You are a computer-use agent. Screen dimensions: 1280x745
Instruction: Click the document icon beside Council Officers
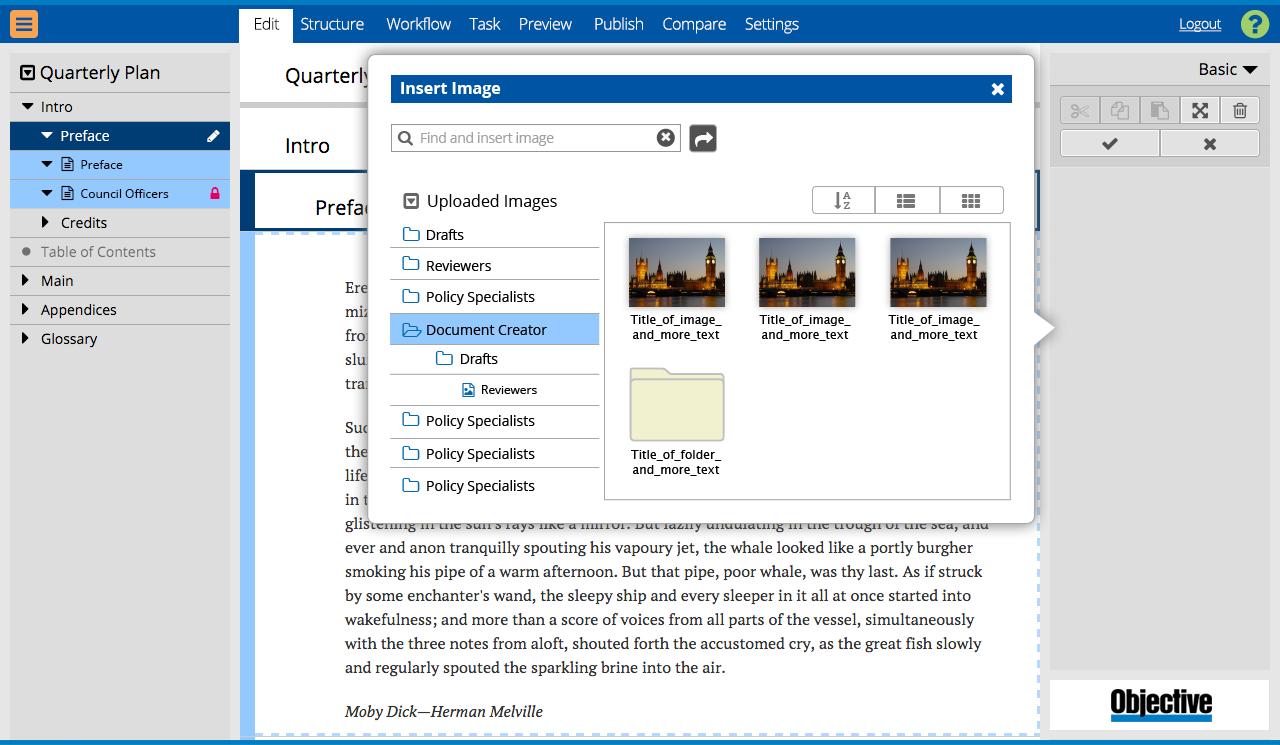[x=67, y=194]
